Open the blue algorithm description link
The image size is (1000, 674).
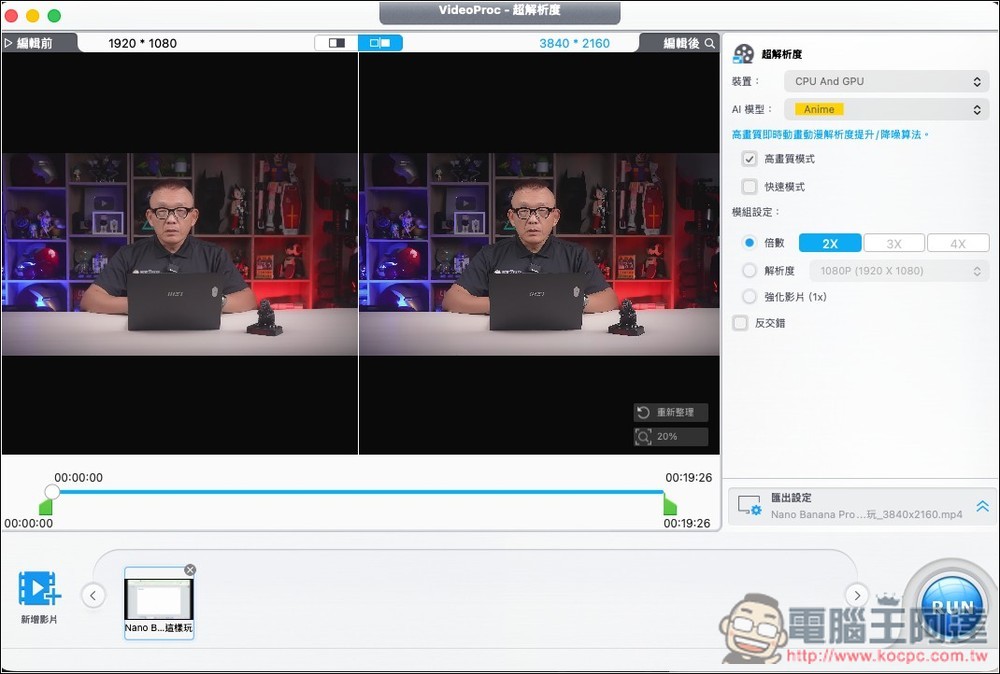[x=831, y=133]
